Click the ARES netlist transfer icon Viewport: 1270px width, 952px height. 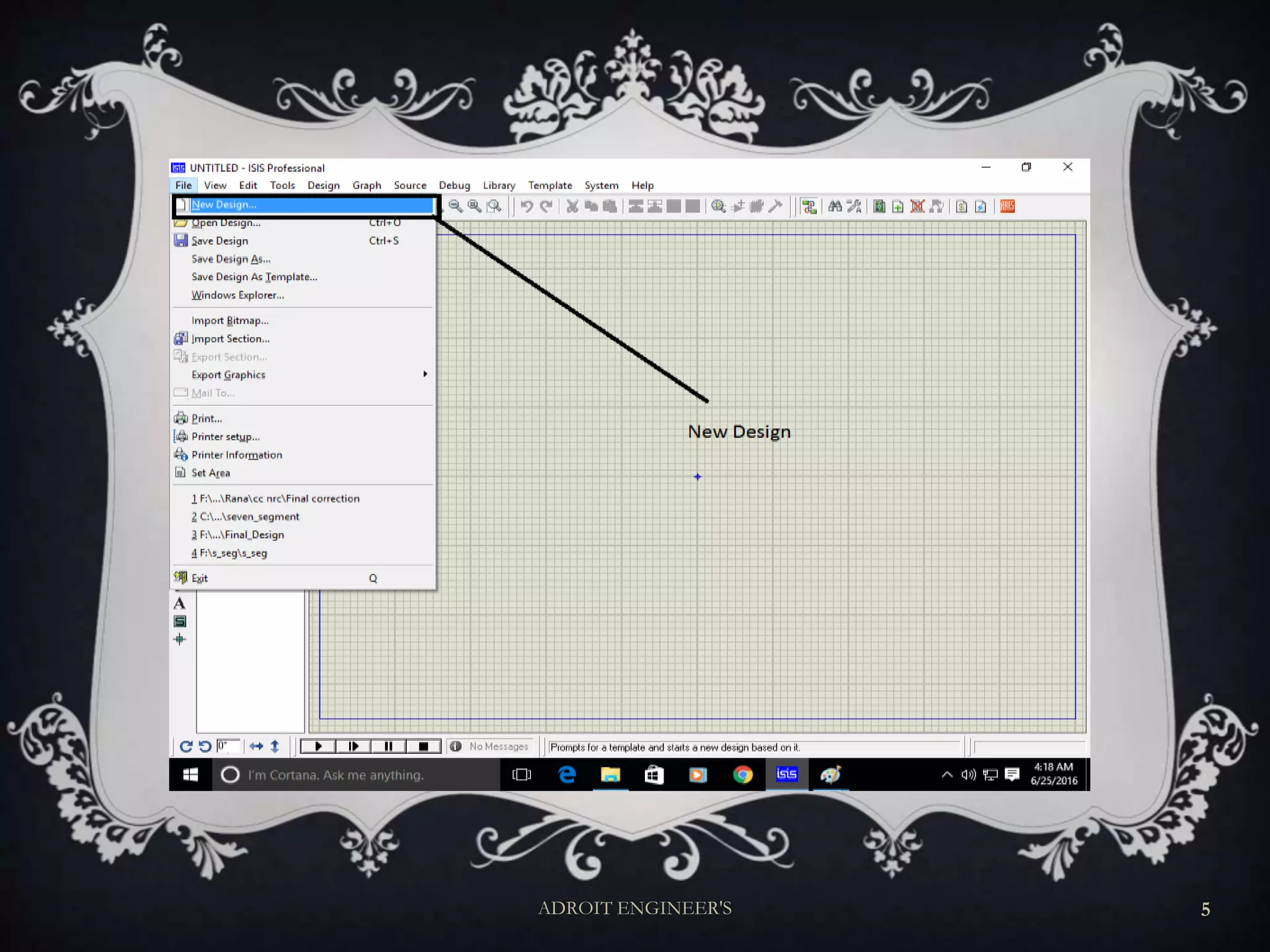tap(1007, 206)
